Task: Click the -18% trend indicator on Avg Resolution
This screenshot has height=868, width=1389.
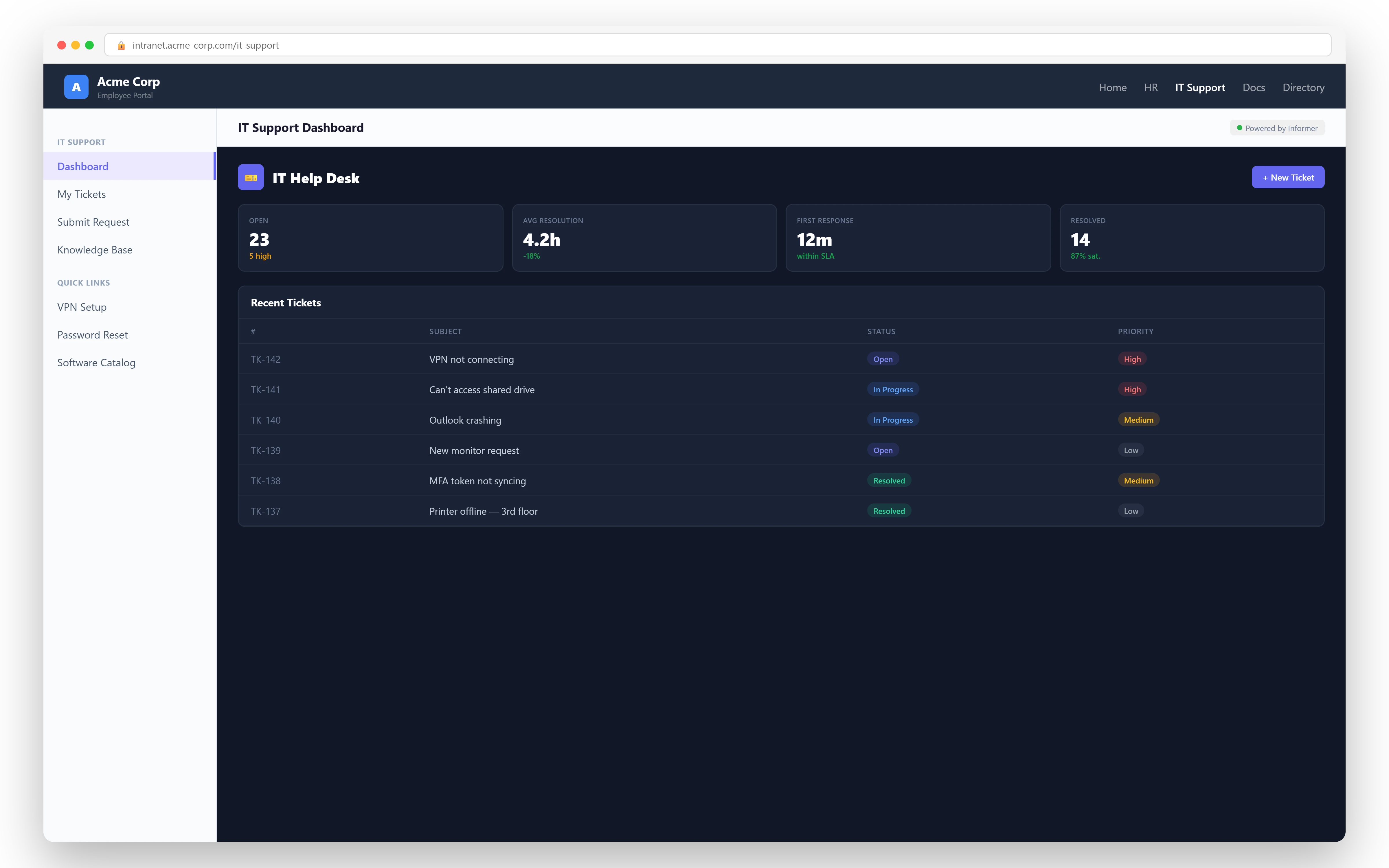Action: click(532, 256)
